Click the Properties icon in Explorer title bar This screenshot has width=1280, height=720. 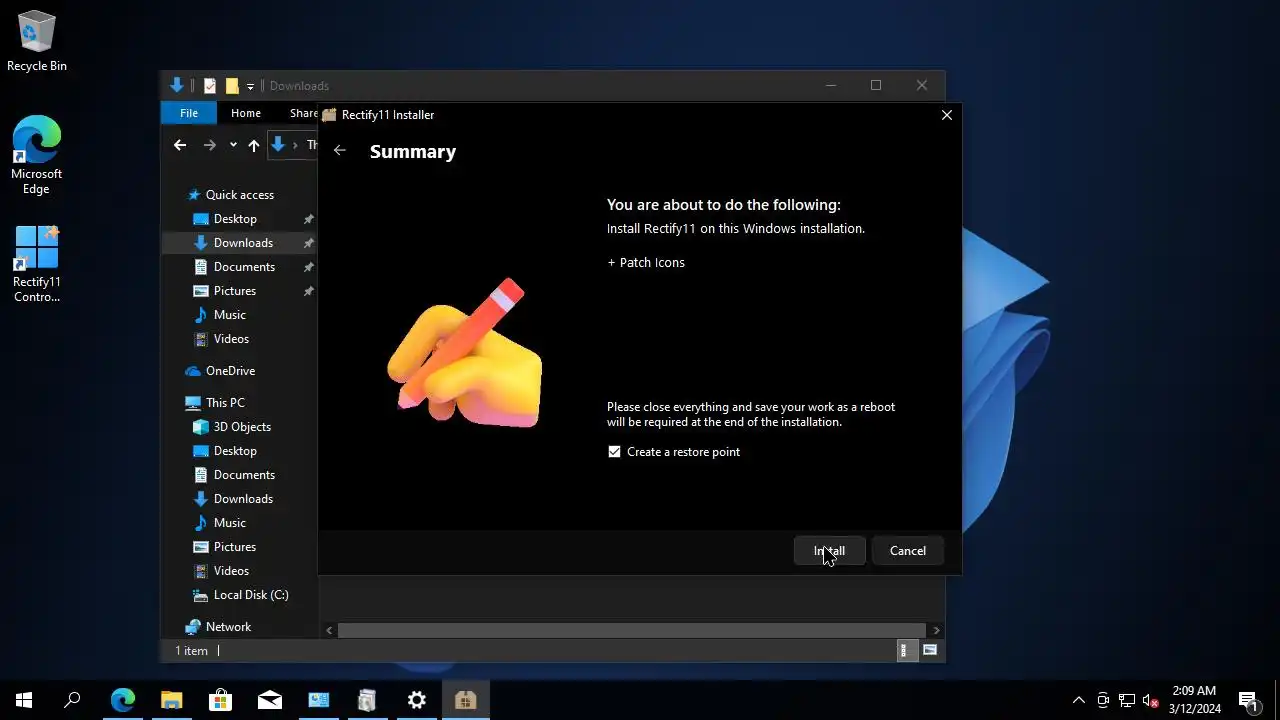click(210, 86)
